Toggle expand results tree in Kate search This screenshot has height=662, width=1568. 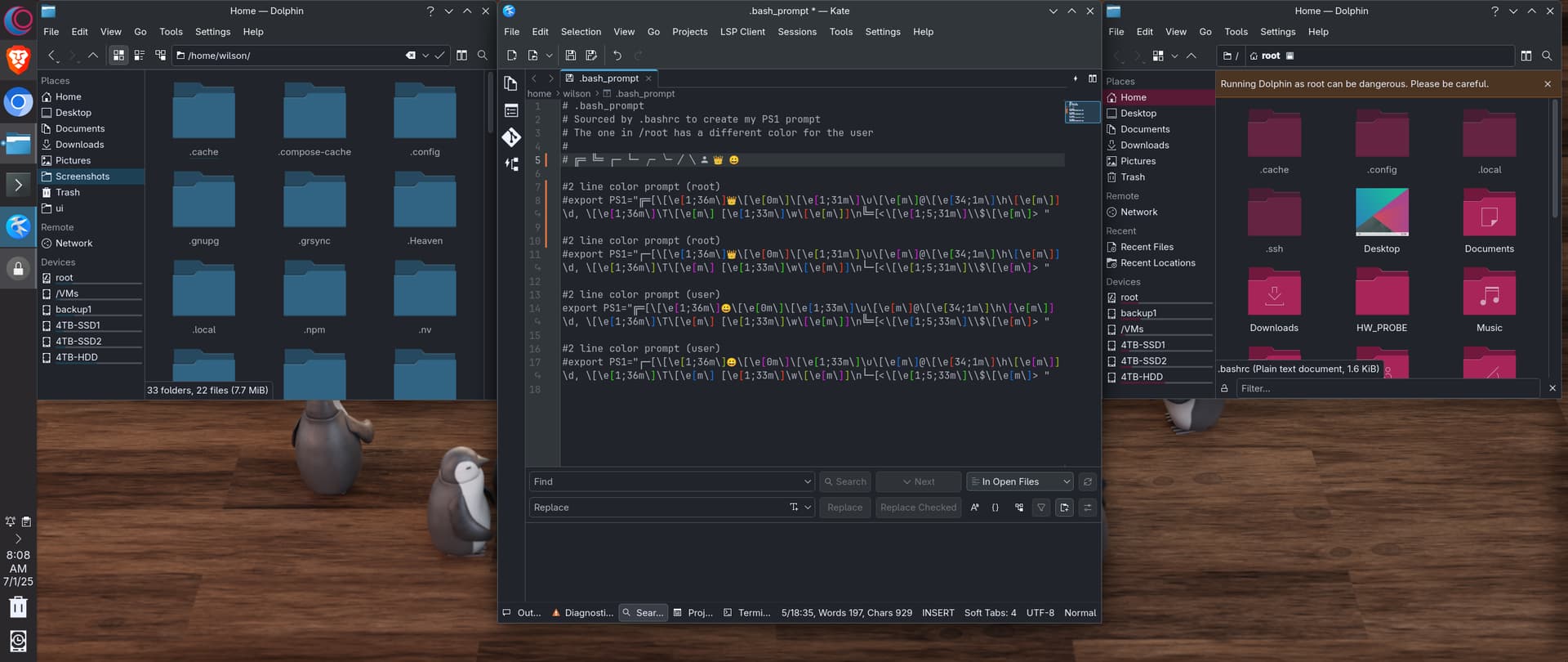pyautogui.click(x=1018, y=508)
